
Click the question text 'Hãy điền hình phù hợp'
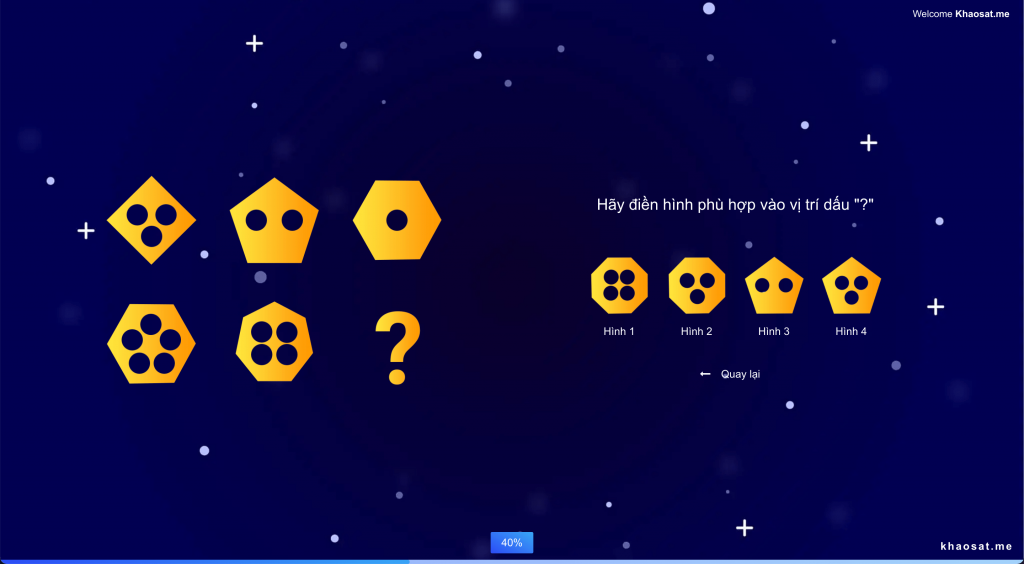coord(735,204)
